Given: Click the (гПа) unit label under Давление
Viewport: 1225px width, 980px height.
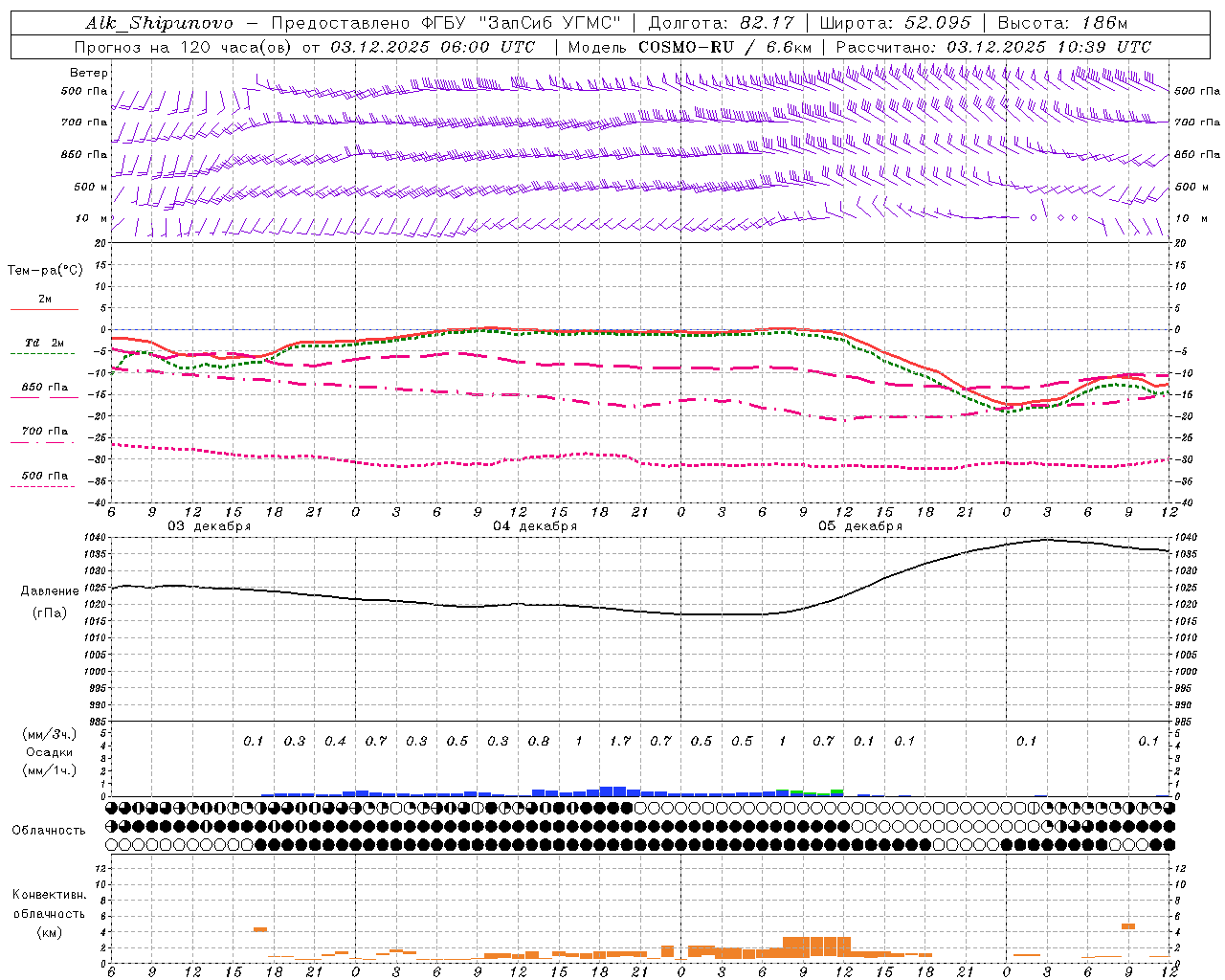Looking at the screenshot, I should (x=50, y=612).
